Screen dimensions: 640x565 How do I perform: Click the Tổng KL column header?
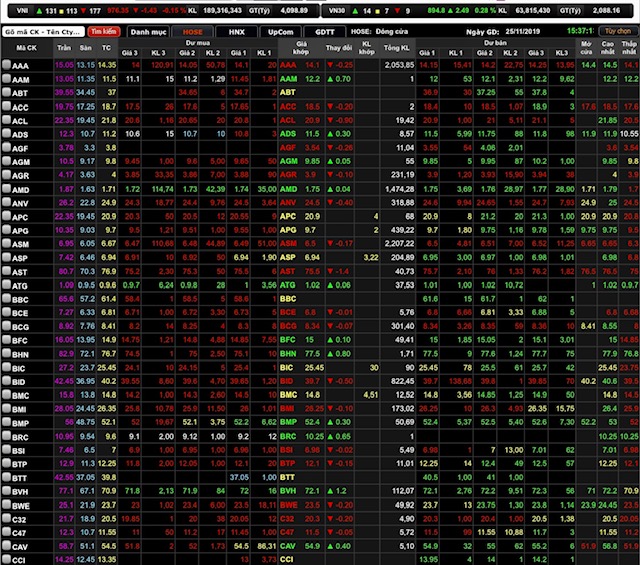click(x=397, y=48)
